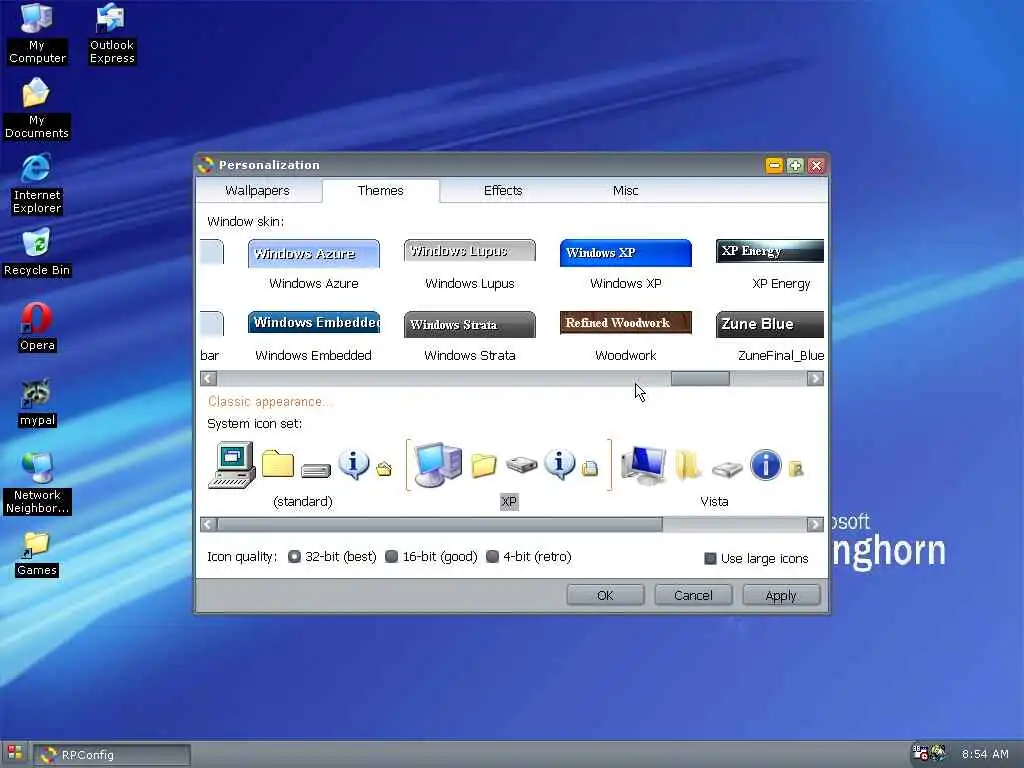1024x768 pixels.
Task: Click the XP set drive icon
Action: (x=521, y=464)
